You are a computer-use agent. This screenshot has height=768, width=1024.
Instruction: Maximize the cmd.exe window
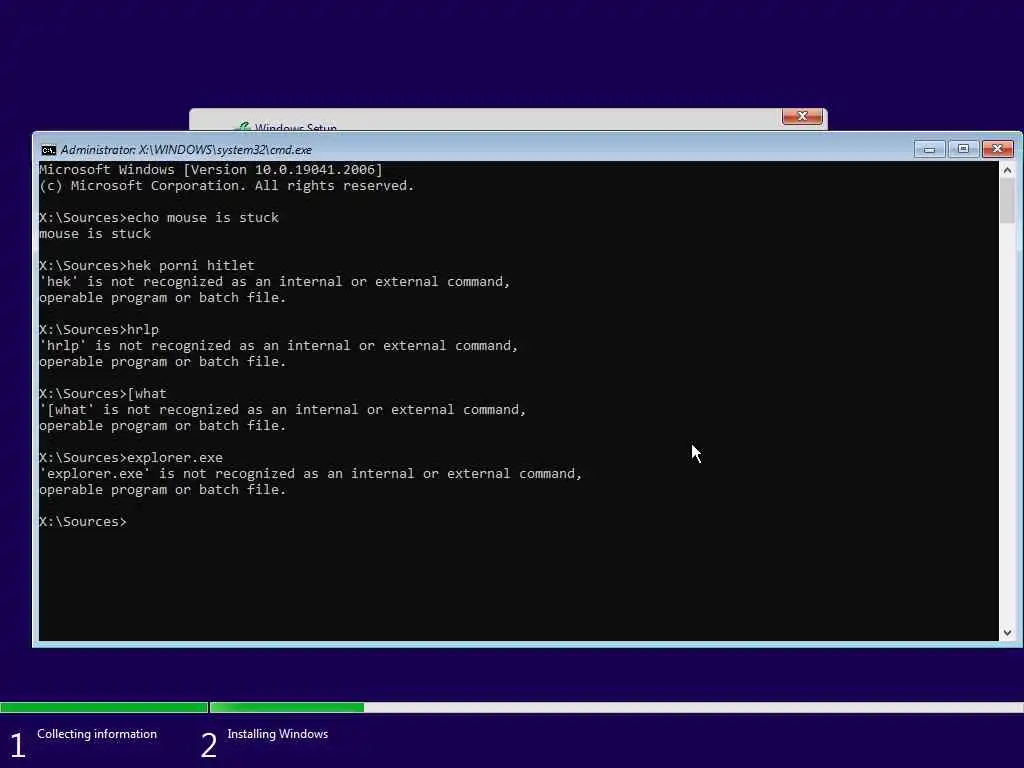point(963,150)
